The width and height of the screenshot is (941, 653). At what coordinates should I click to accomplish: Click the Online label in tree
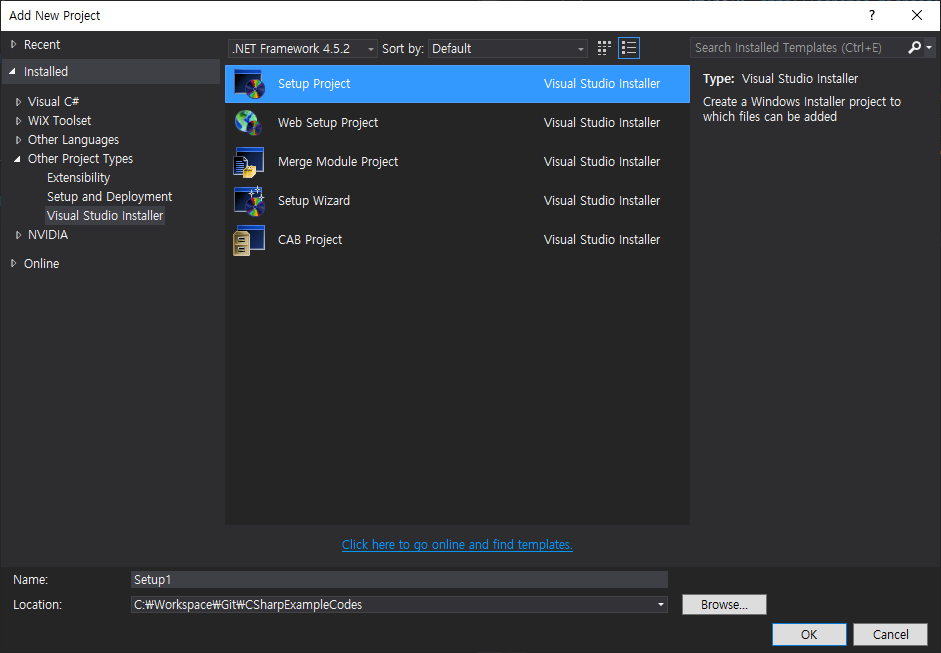click(41, 263)
